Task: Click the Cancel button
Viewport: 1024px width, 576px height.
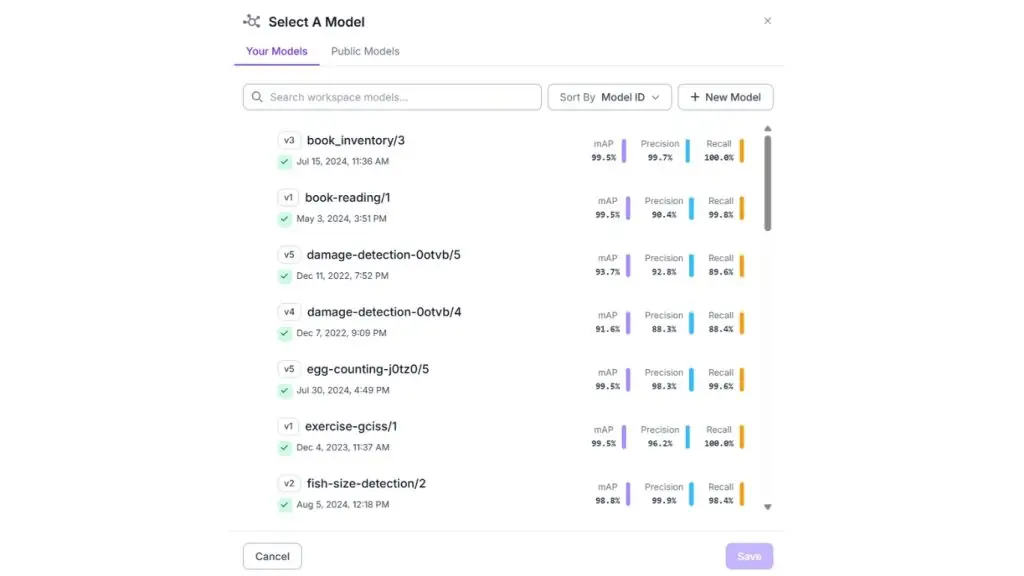Action: tap(272, 556)
